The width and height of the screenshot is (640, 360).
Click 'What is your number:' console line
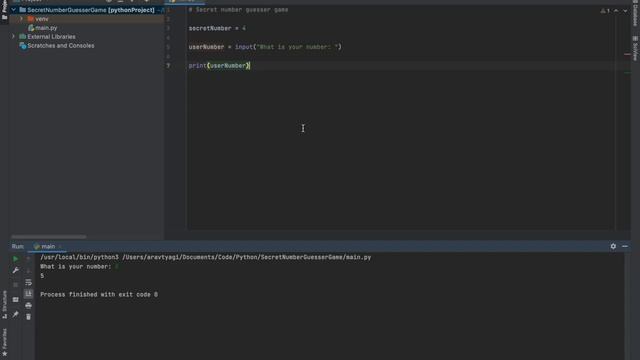76,267
